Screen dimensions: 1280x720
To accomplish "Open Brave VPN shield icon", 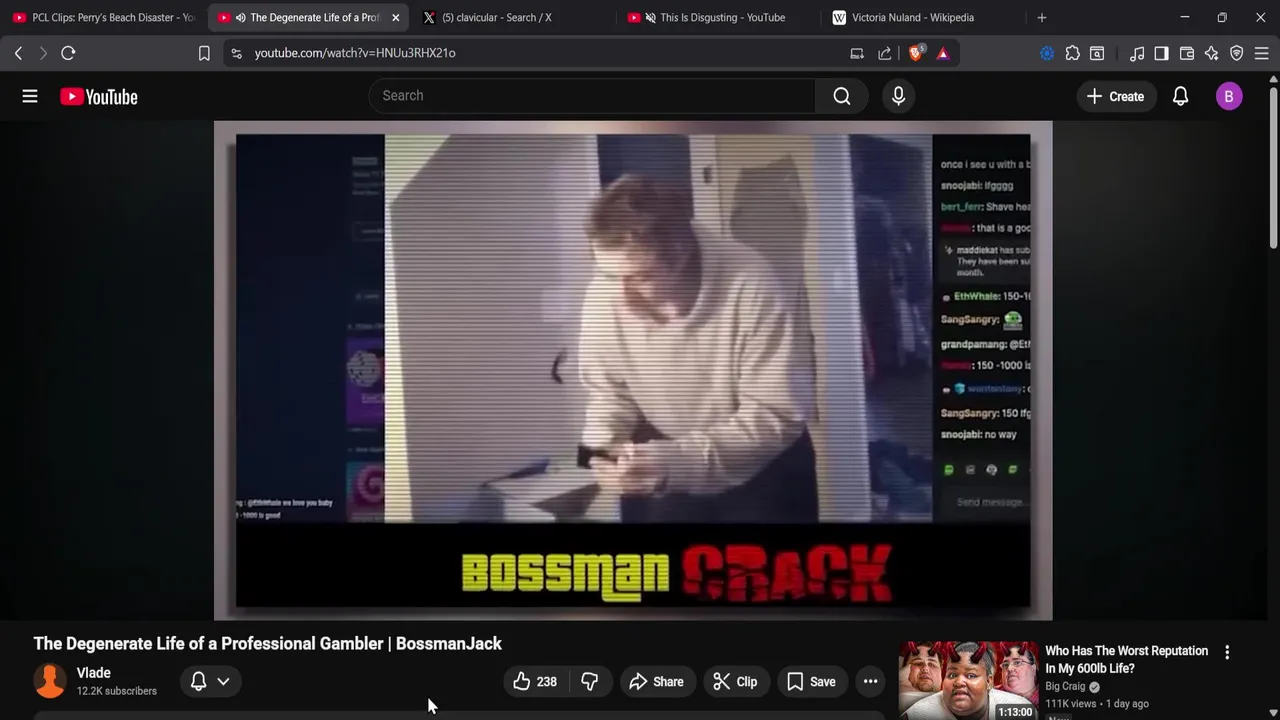I will [1237, 53].
